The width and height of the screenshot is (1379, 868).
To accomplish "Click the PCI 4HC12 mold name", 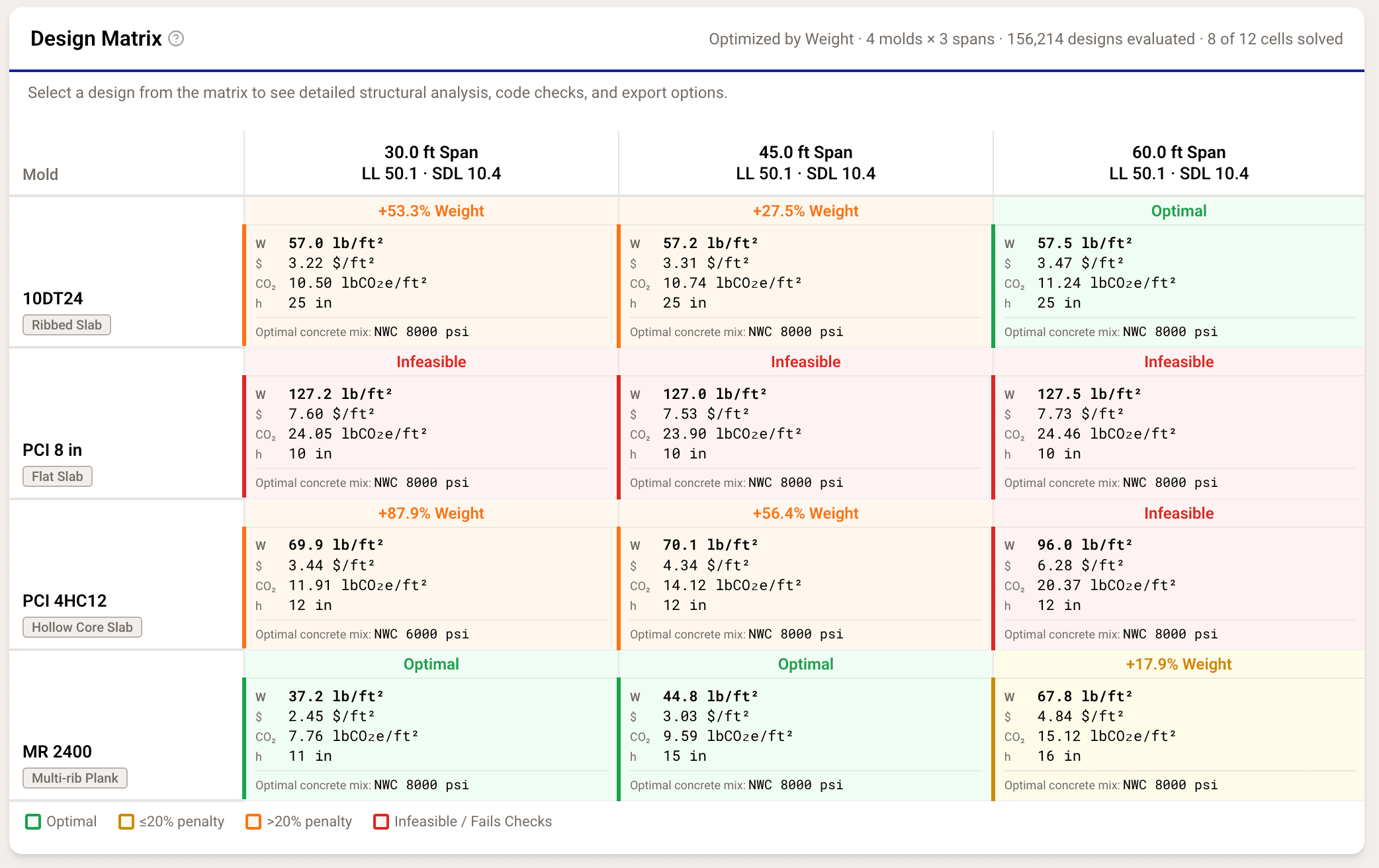I will [65, 601].
